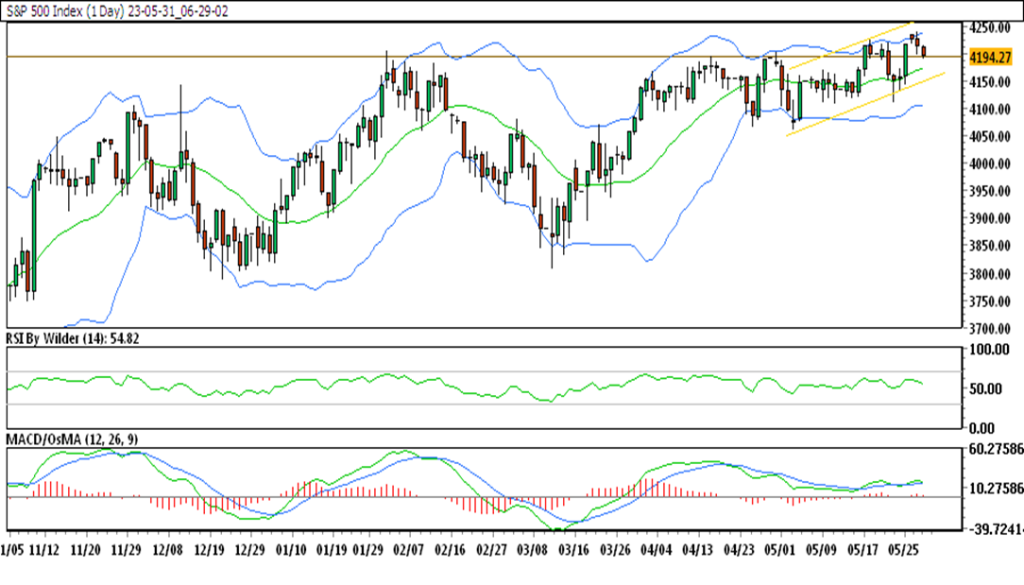Viewport: 1024px width, 585px height.
Task: Click the 3850.00 price axis label
Action: pyautogui.click(x=990, y=247)
